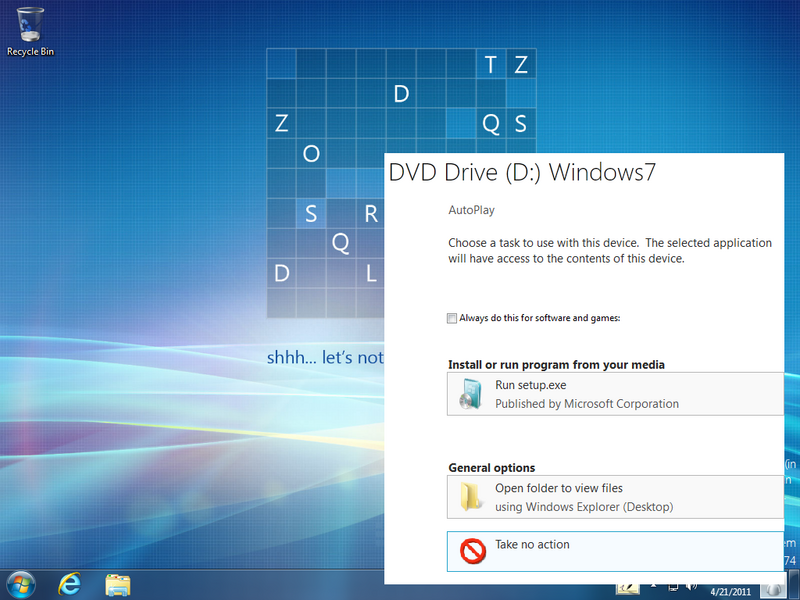800x600 pixels.
Task: Click the Show desktop strip
Action: [794, 585]
